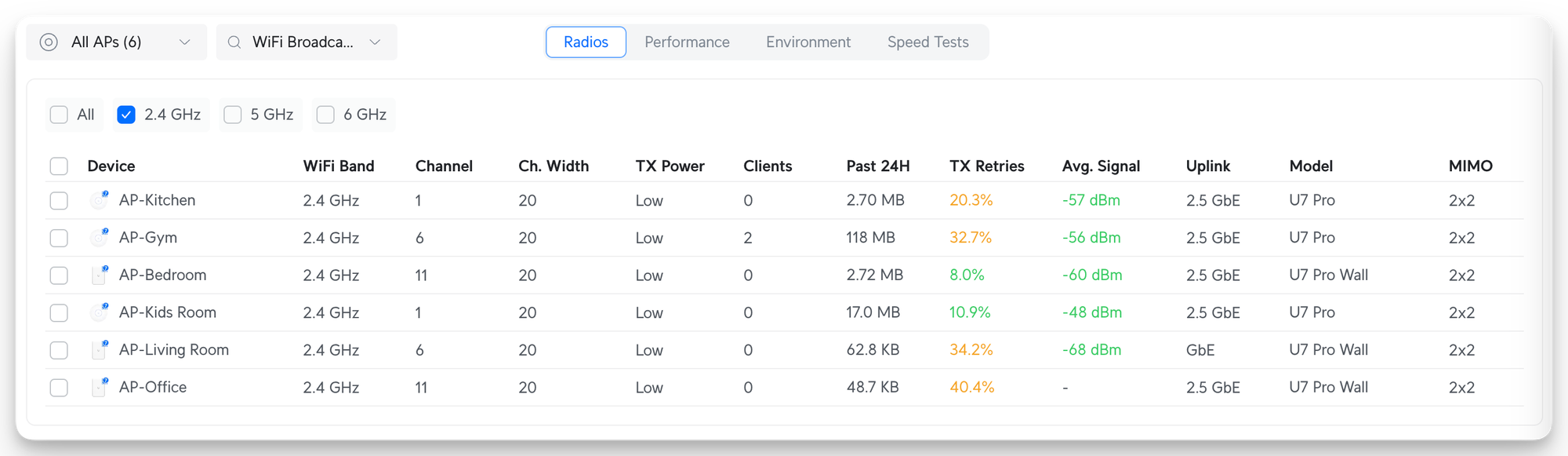Sort by the Past 24H column header
The image size is (1568, 456).
click(878, 166)
